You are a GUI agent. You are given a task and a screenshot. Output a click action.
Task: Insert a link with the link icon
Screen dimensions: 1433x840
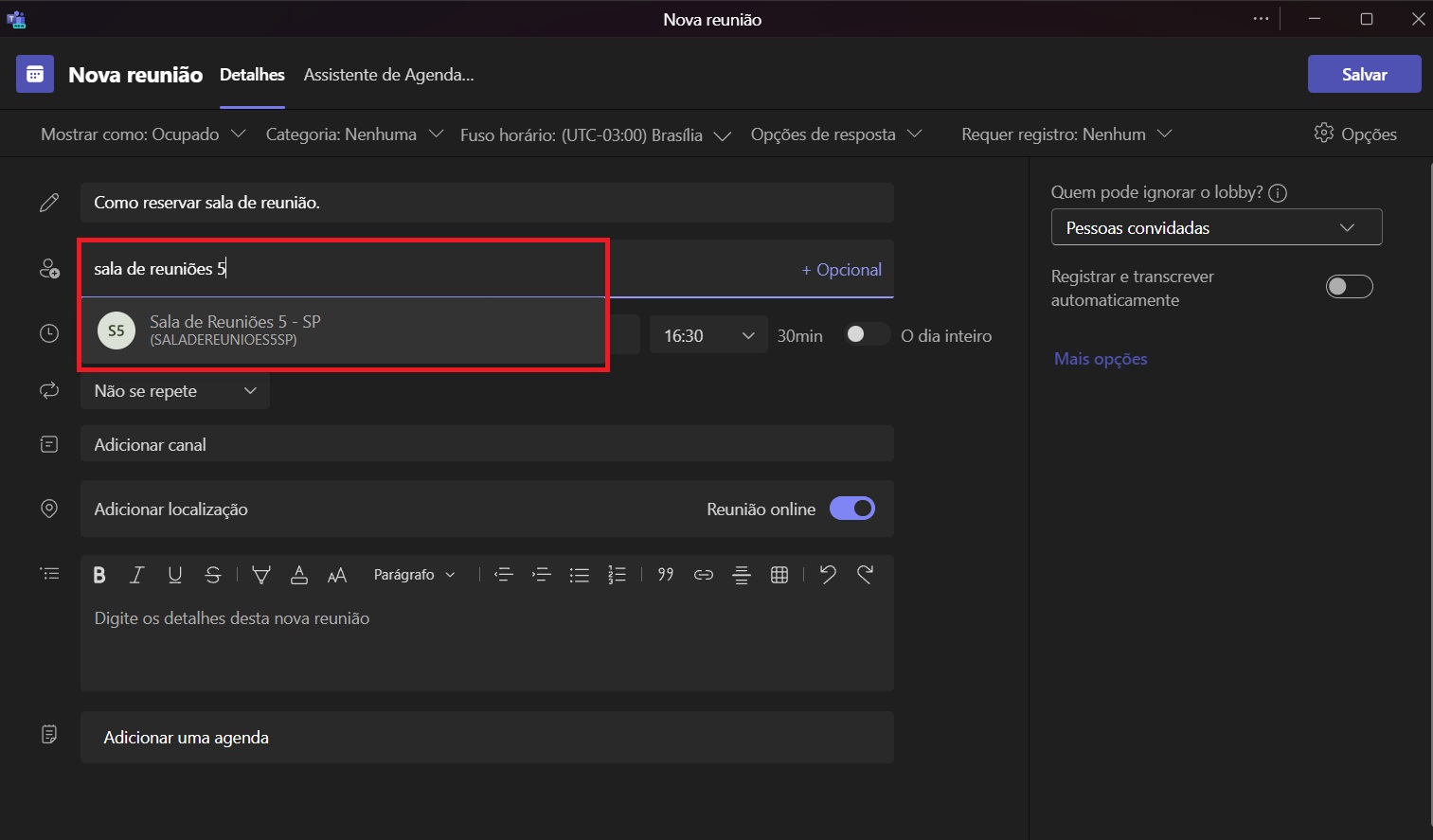tap(703, 575)
